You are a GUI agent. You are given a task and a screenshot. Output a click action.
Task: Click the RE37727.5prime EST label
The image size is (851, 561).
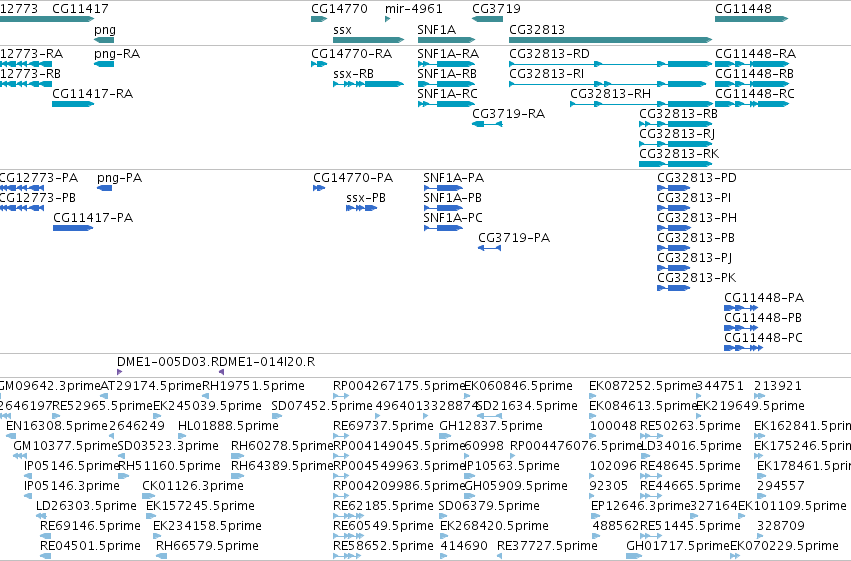tap(547, 545)
